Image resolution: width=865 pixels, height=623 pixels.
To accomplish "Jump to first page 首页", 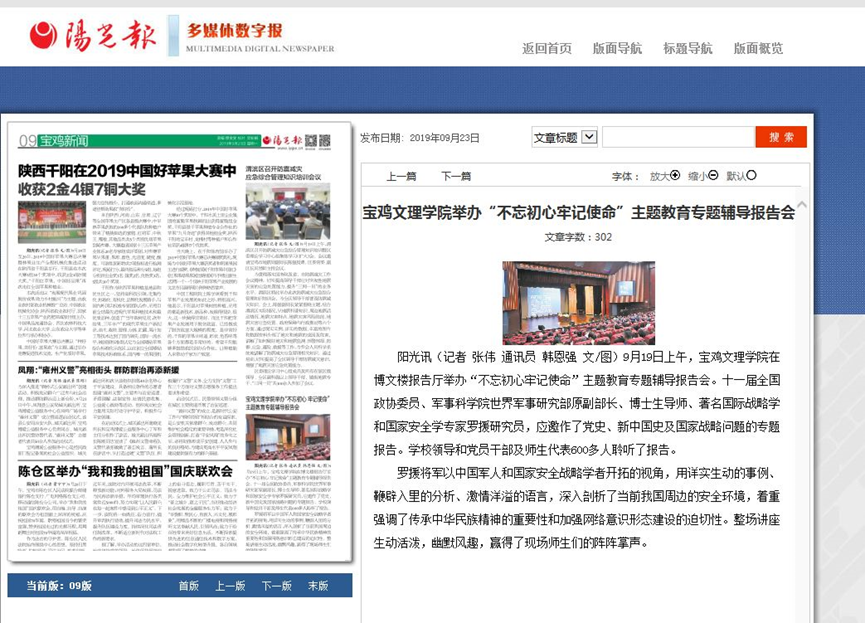I will [x=188, y=586].
